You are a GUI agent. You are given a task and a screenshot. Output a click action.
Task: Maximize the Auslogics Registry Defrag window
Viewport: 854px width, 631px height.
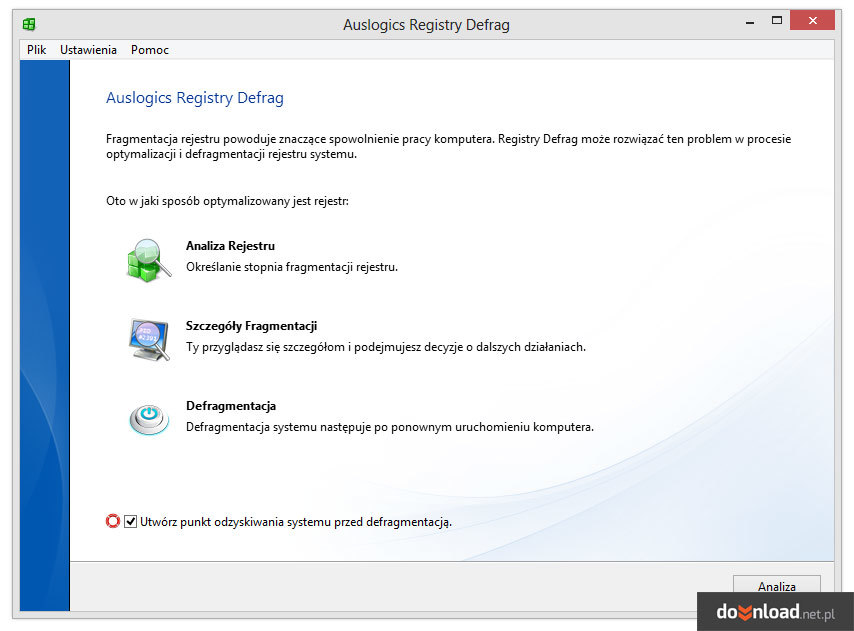click(777, 21)
